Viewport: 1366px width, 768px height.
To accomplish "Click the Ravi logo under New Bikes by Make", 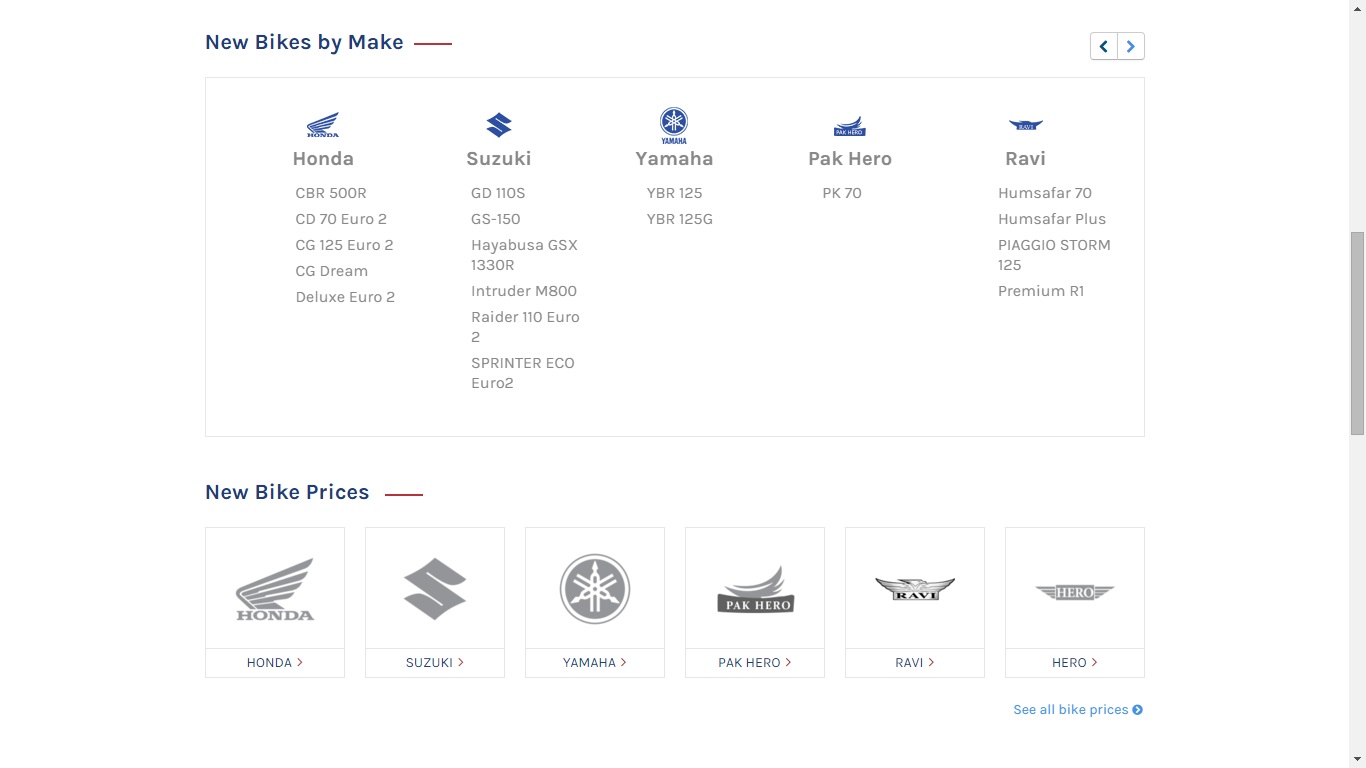I will click(1026, 125).
